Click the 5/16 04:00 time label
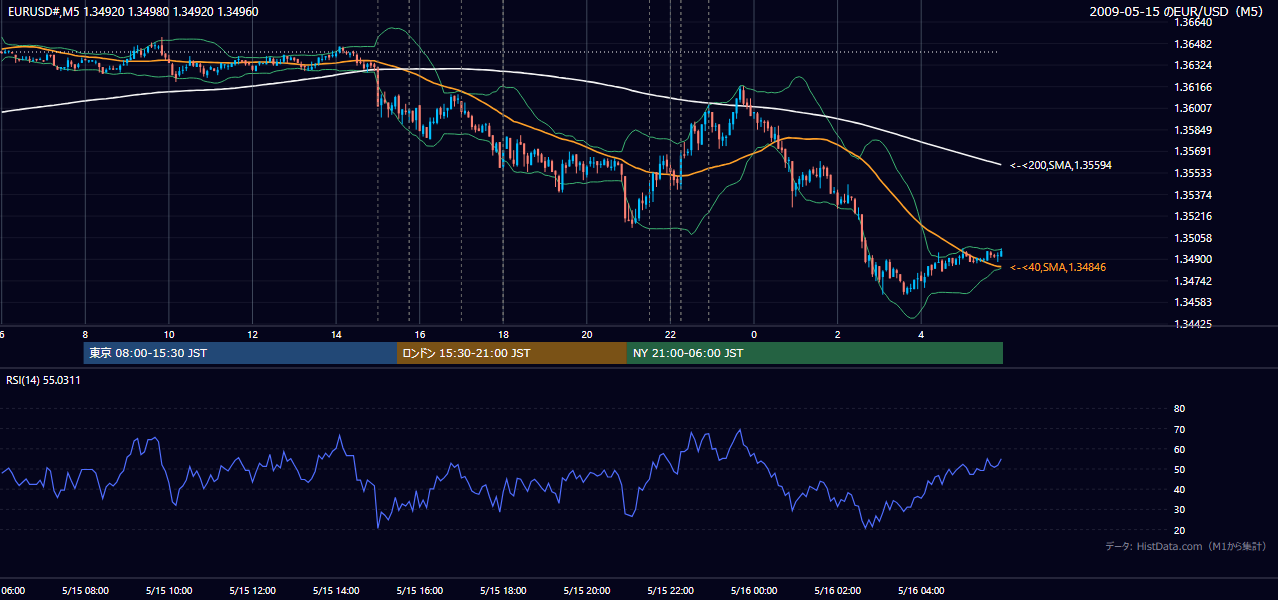Image resolution: width=1278 pixels, height=600 pixels. coord(921,590)
